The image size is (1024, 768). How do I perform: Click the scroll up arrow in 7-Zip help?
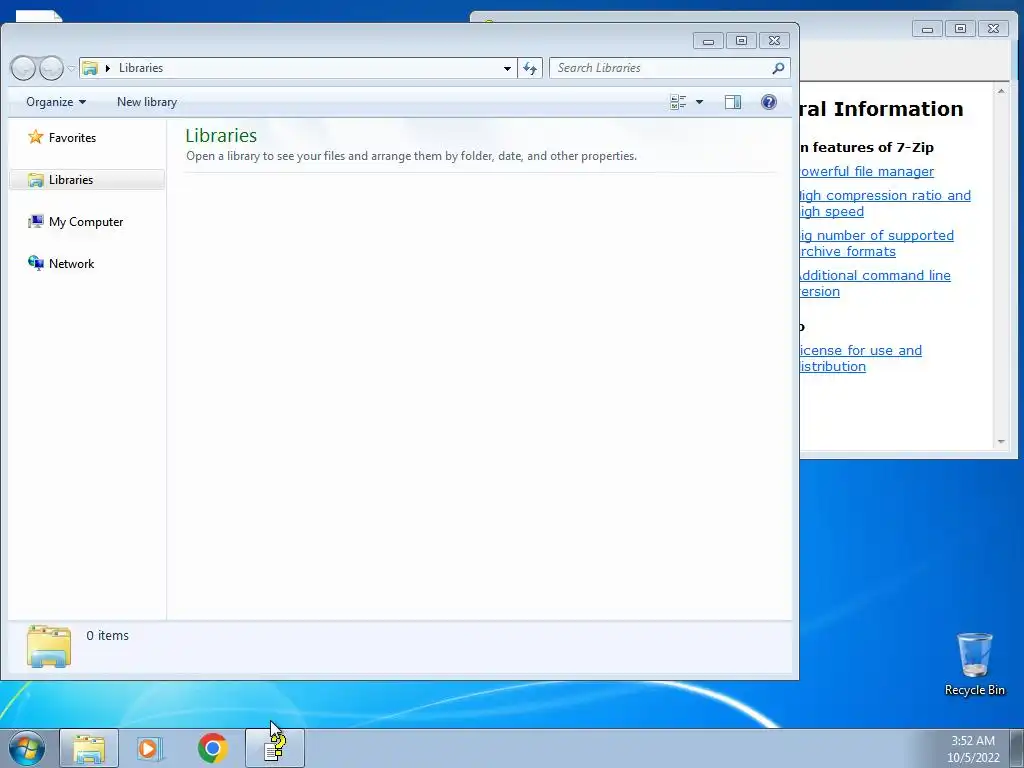[1001, 91]
